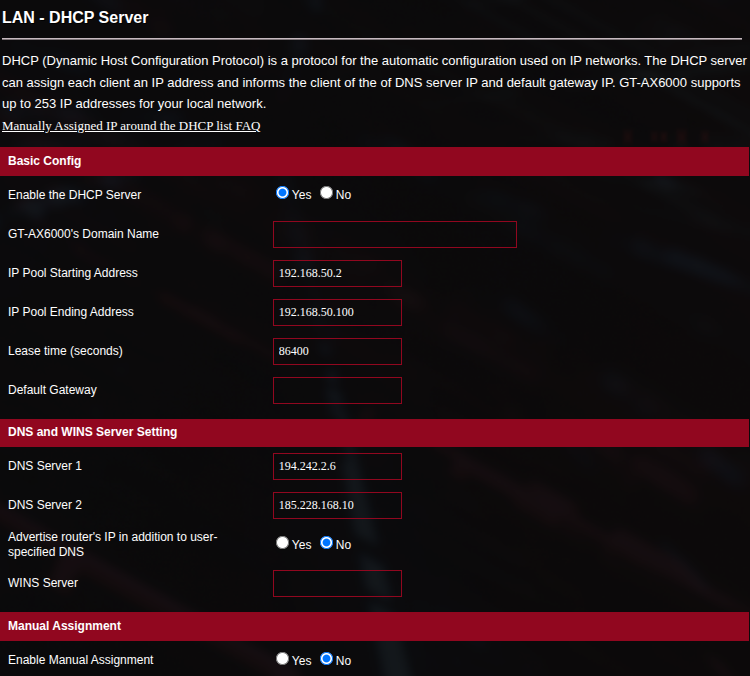Set Enable Manual Assignment to No

tap(327, 660)
